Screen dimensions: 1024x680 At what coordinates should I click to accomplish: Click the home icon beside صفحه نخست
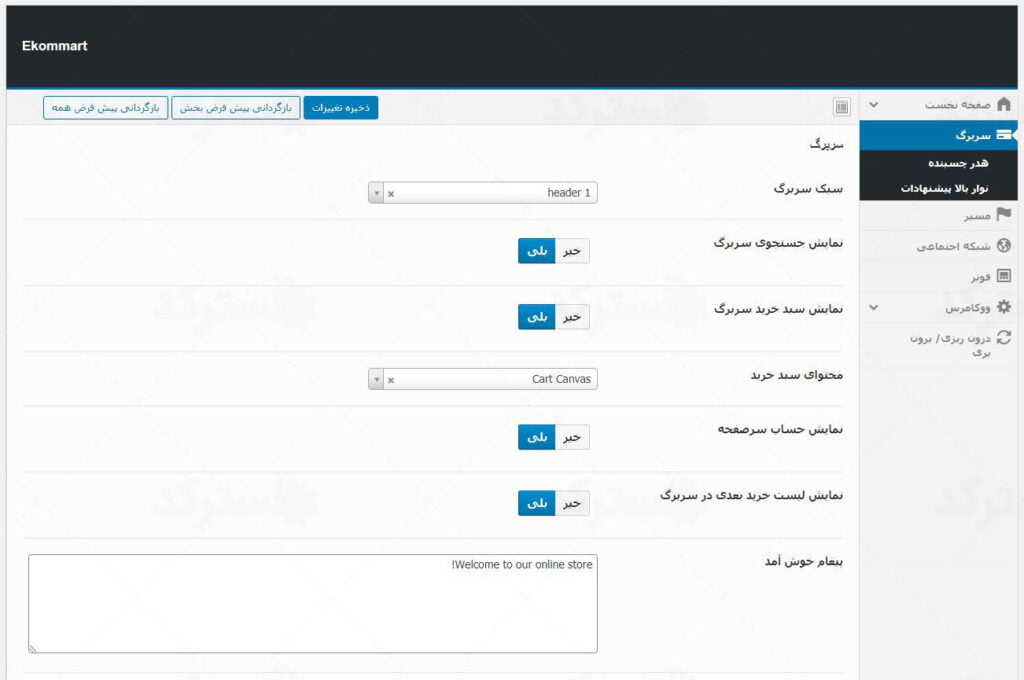[1004, 105]
